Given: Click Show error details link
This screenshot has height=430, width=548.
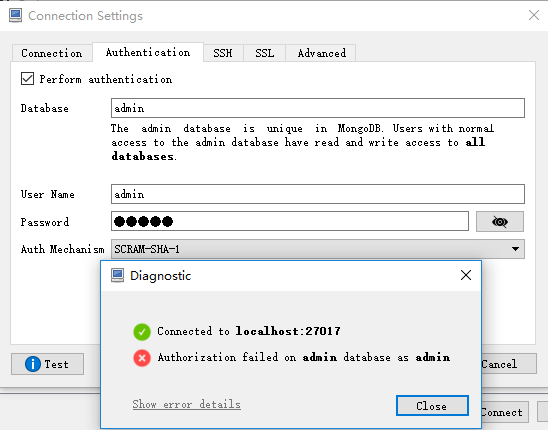Looking at the screenshot, I should tap(187, 404).
